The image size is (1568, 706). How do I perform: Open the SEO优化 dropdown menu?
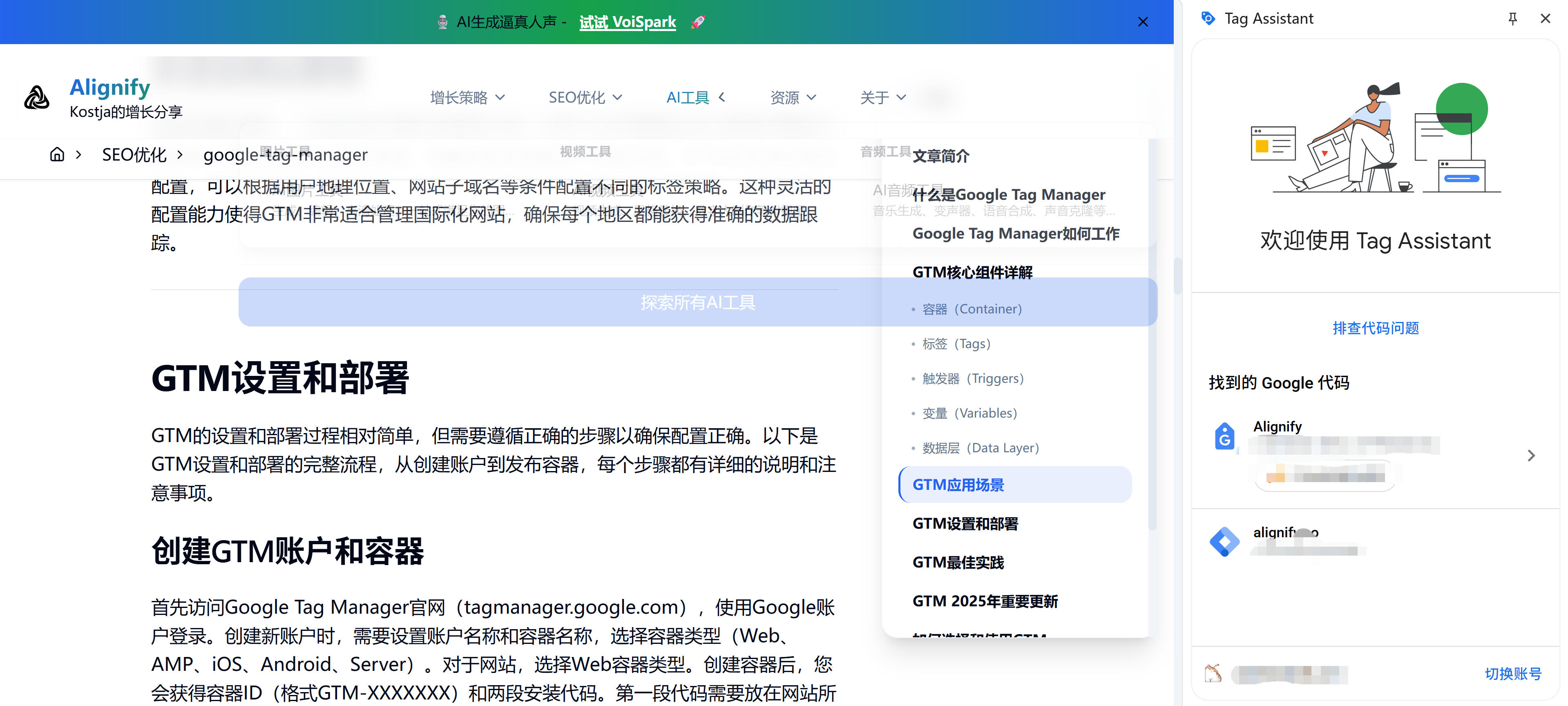coord(584,97)
